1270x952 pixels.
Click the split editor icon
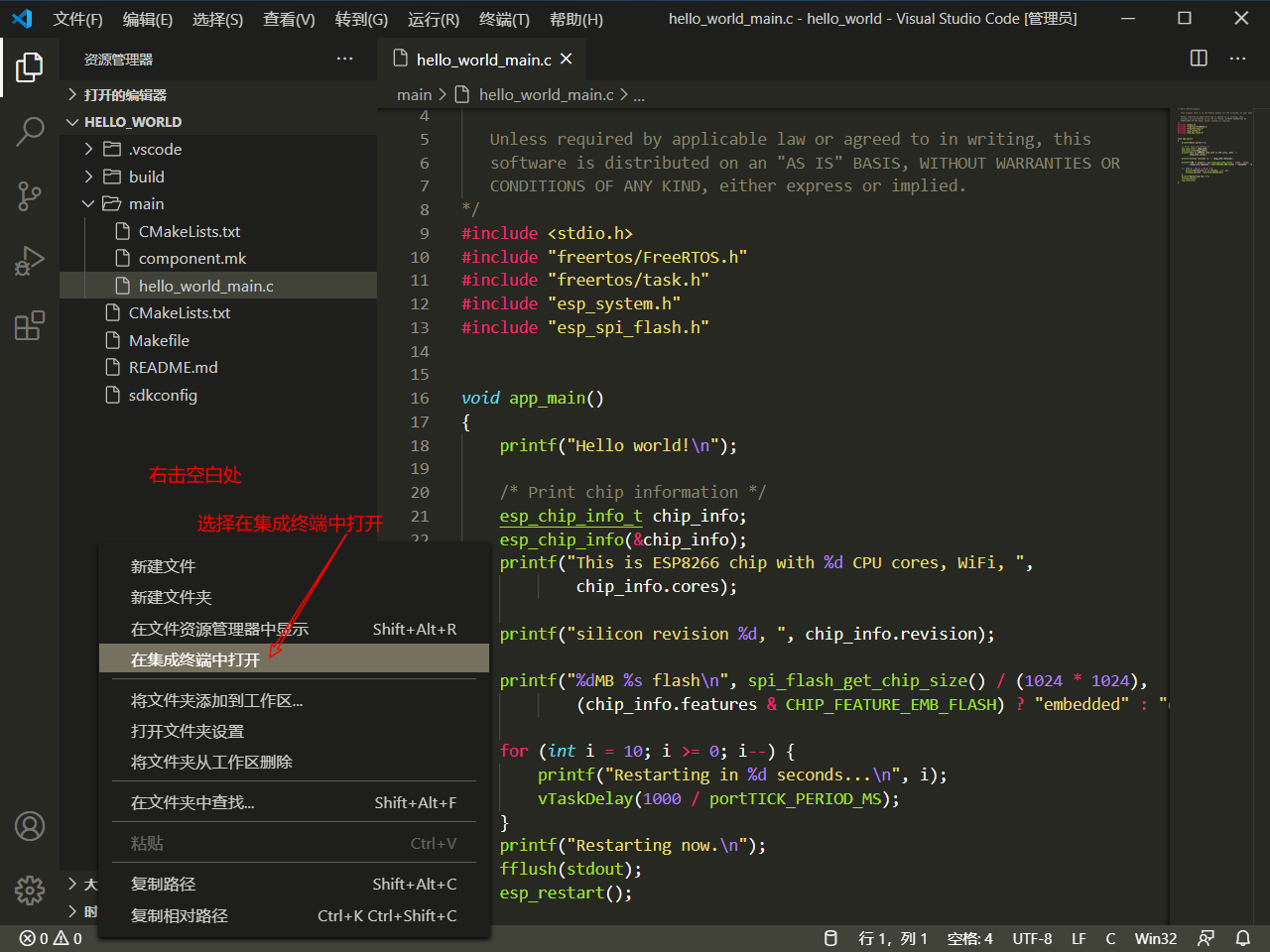coord(1199,59)
